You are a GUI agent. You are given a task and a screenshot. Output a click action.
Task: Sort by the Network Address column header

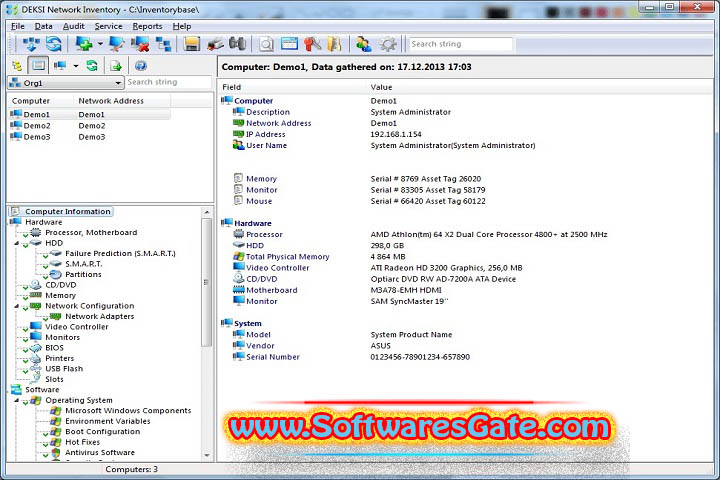click(x=122, y=101)
